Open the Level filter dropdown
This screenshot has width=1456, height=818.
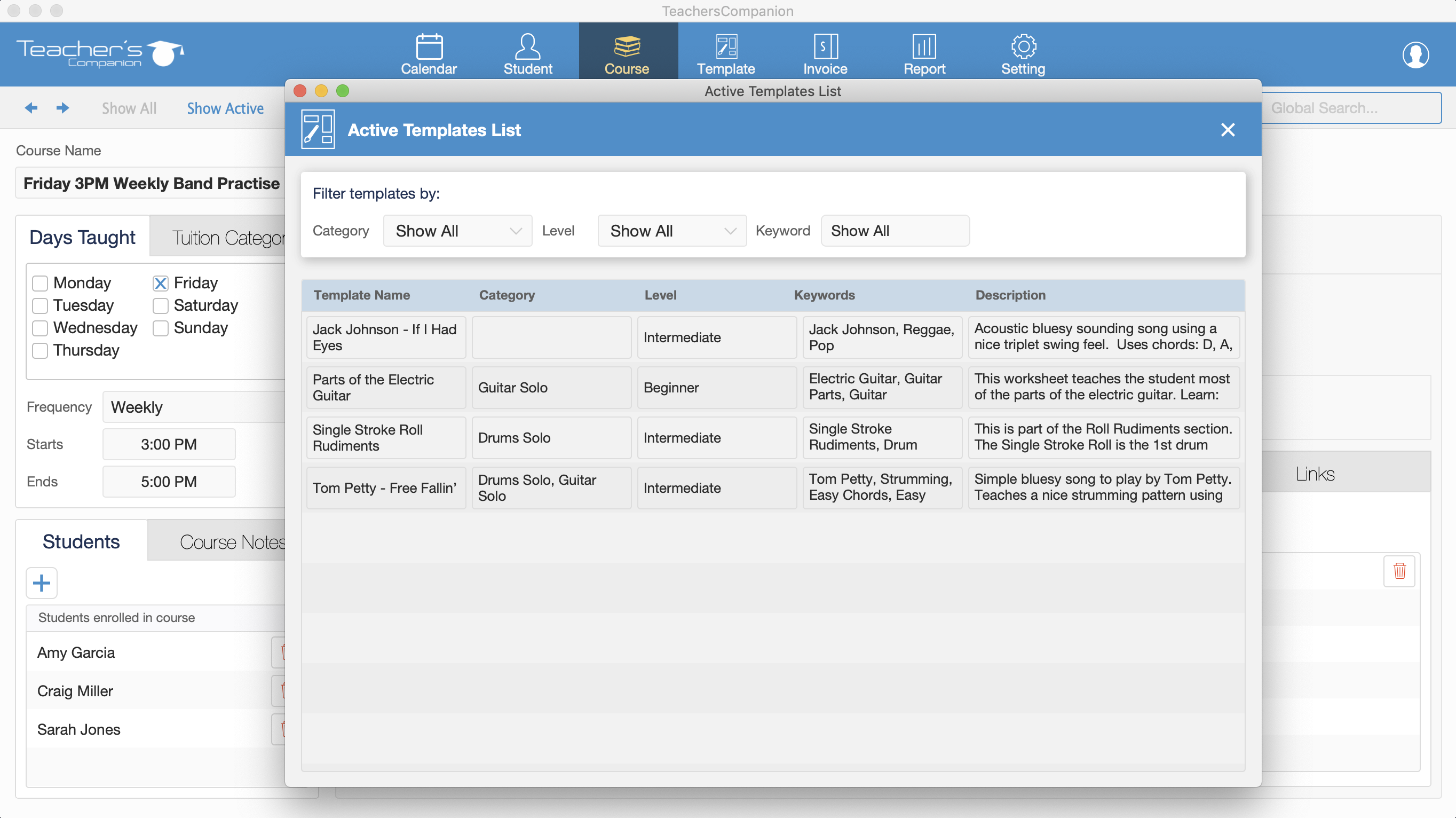(671, 231)
